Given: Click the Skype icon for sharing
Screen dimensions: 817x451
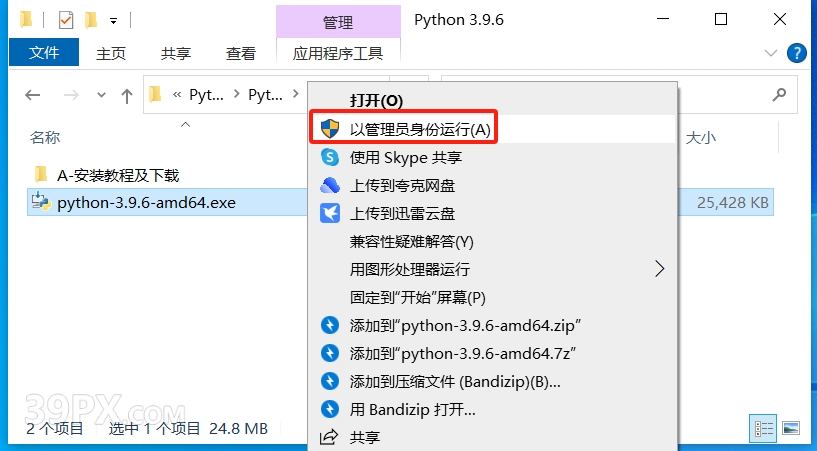Looking at the screenshot, I should [x=330, y=157].
